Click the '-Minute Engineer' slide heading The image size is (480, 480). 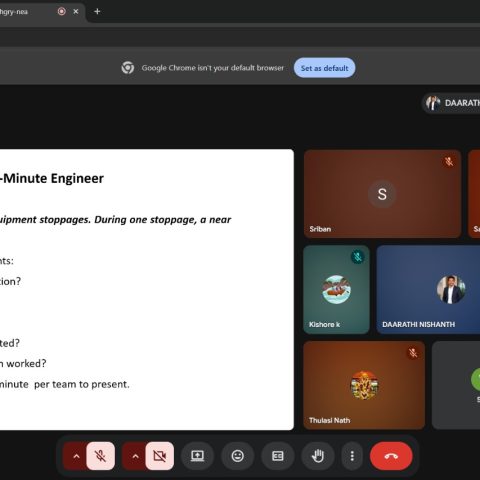pos(52,178)
